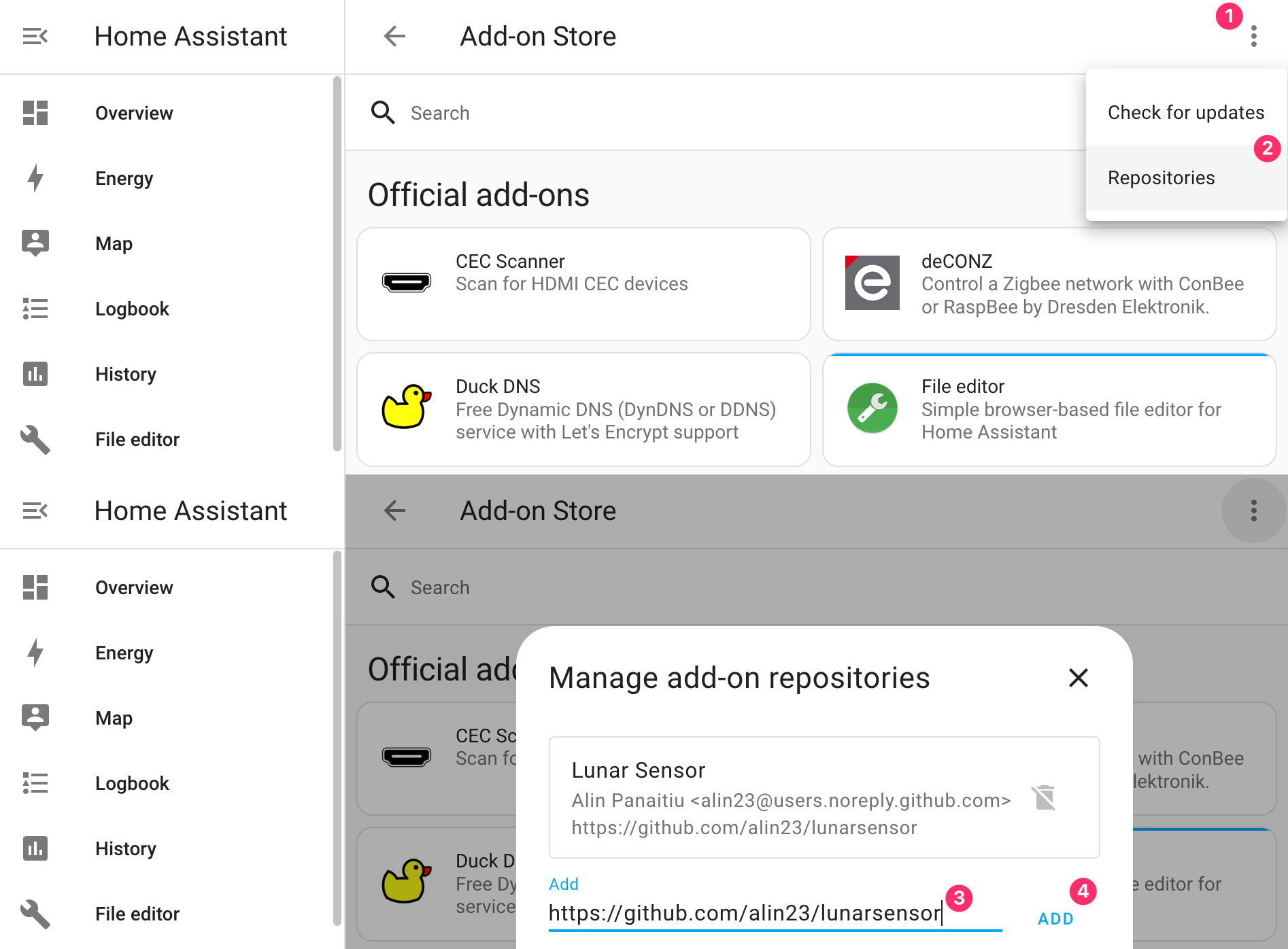Image resolution: width=1288 pixels, height=949 pixels.
Task: Collapse the sidebar in the upper Home Assistant panel
Action: 35,36
